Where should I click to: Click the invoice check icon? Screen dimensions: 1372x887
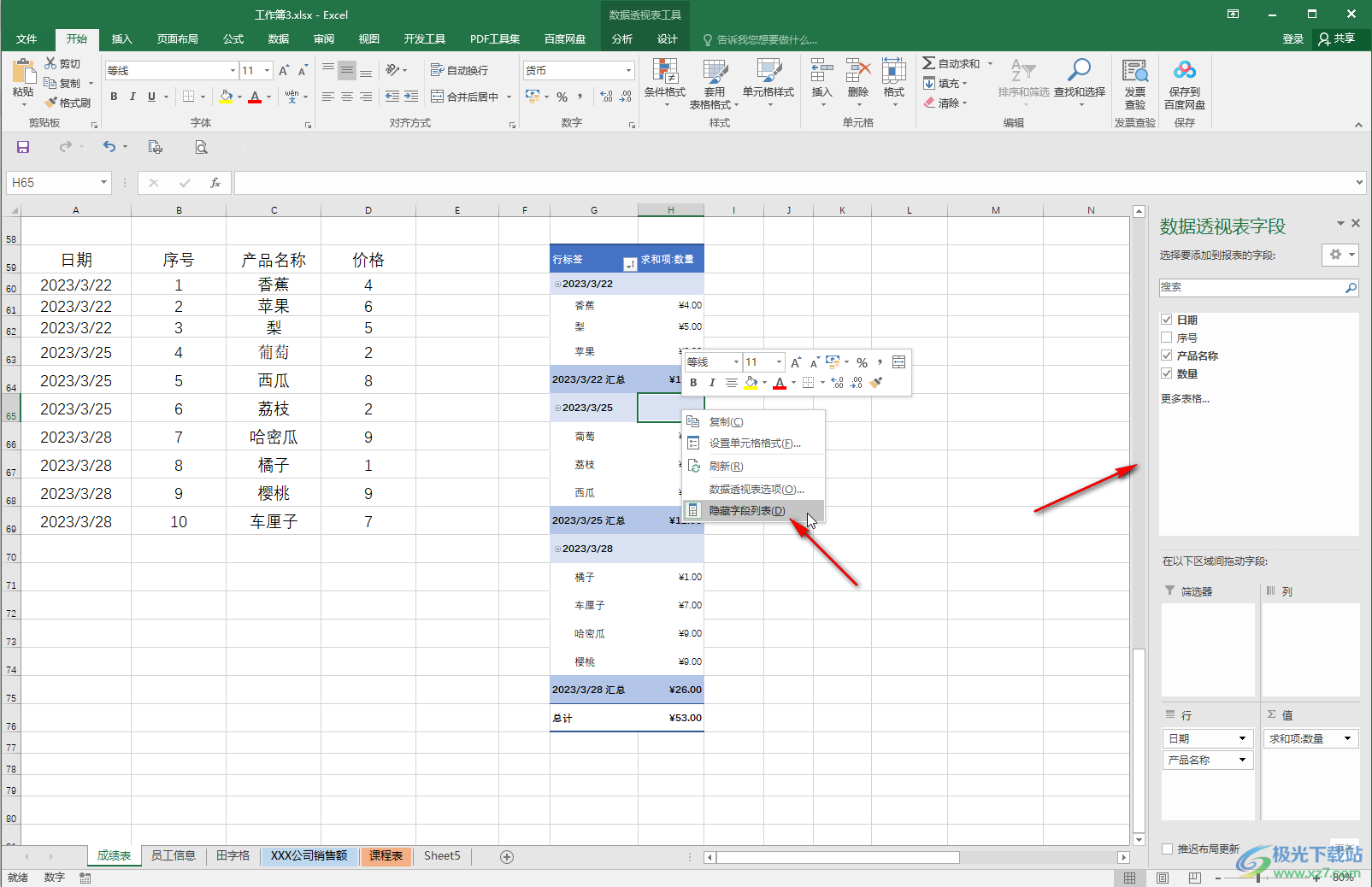[x=1135, y=71]
